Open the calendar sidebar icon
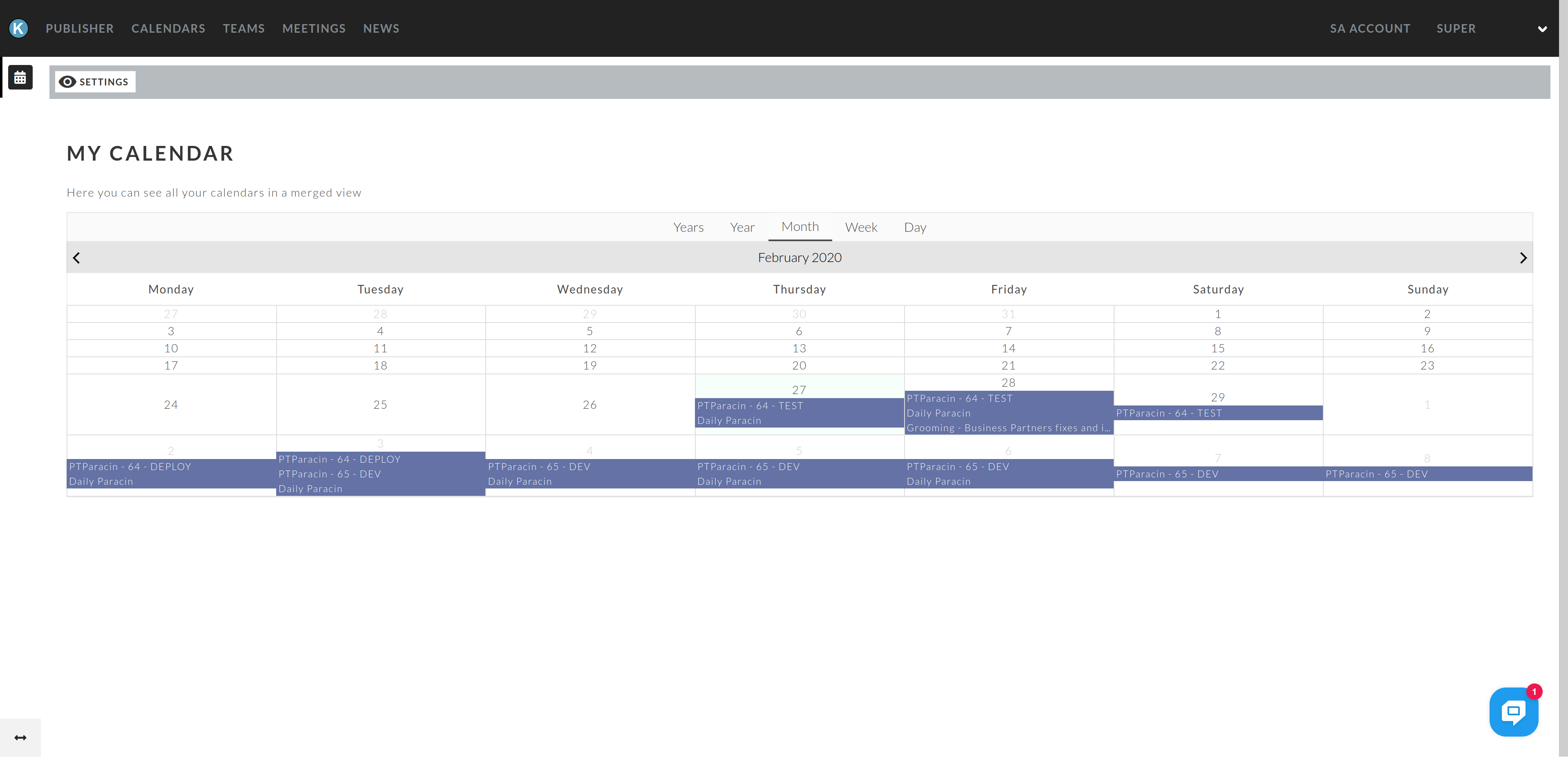 (20, 77)
